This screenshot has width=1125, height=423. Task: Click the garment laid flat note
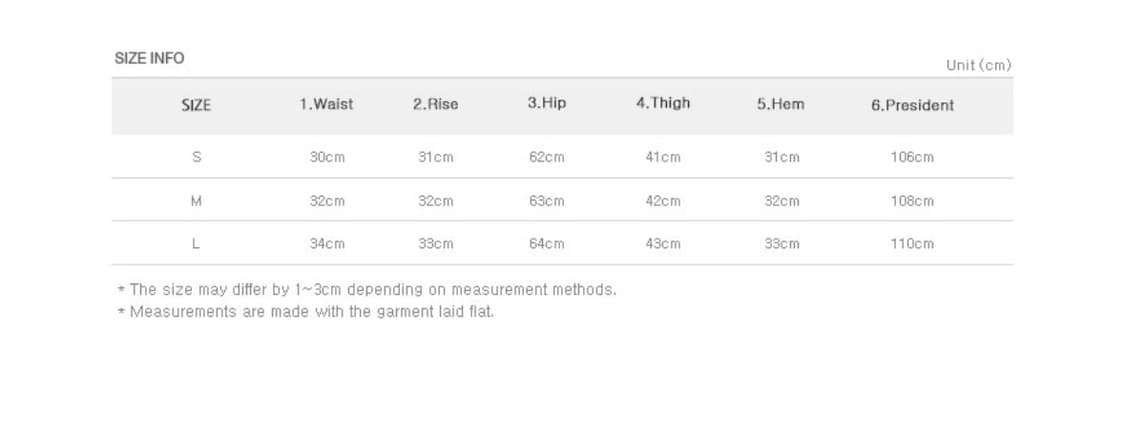306,312
